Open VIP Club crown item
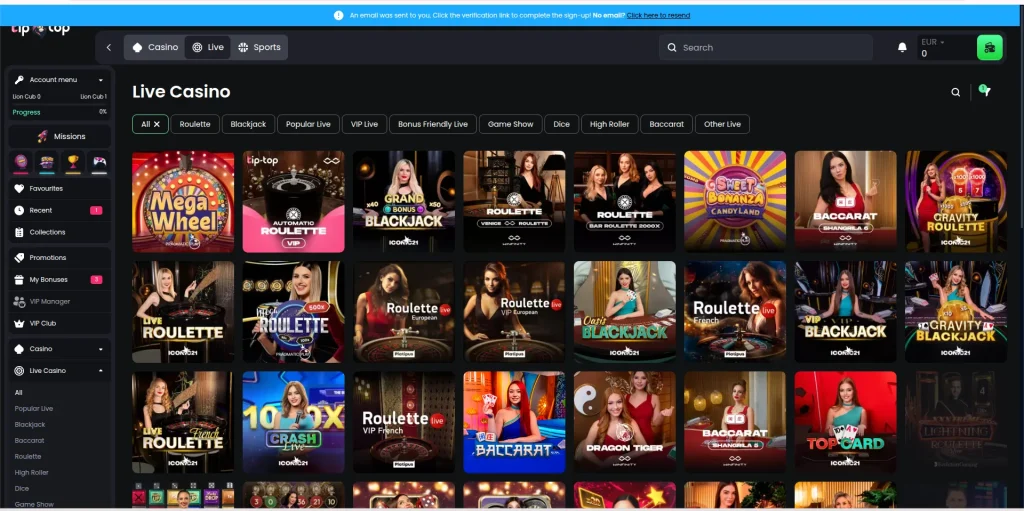1024x511 pixels. (x=59, y=323)
